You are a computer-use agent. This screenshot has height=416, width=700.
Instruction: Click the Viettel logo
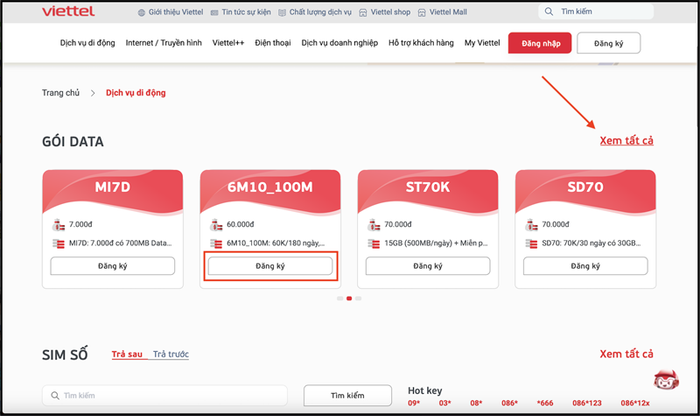pyautogui.click(x=68, y=12)
